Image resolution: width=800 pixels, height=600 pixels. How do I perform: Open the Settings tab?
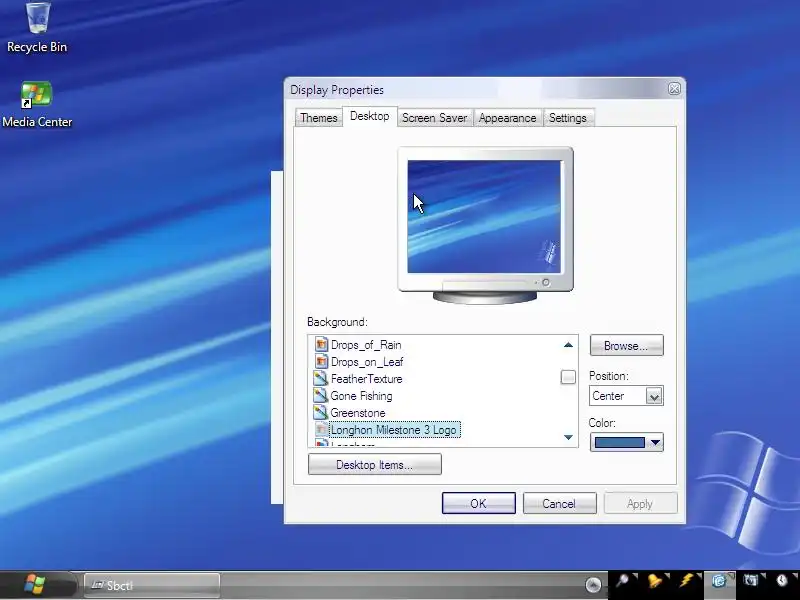pos(568,117)
